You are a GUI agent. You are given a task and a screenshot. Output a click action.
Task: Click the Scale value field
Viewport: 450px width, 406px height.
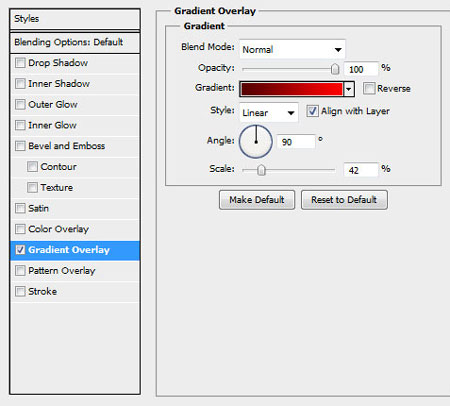[x=361, y=170]
